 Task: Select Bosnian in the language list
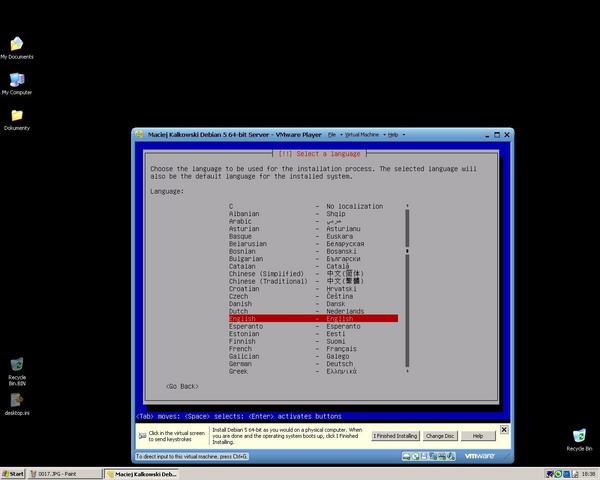pos(313,251)
